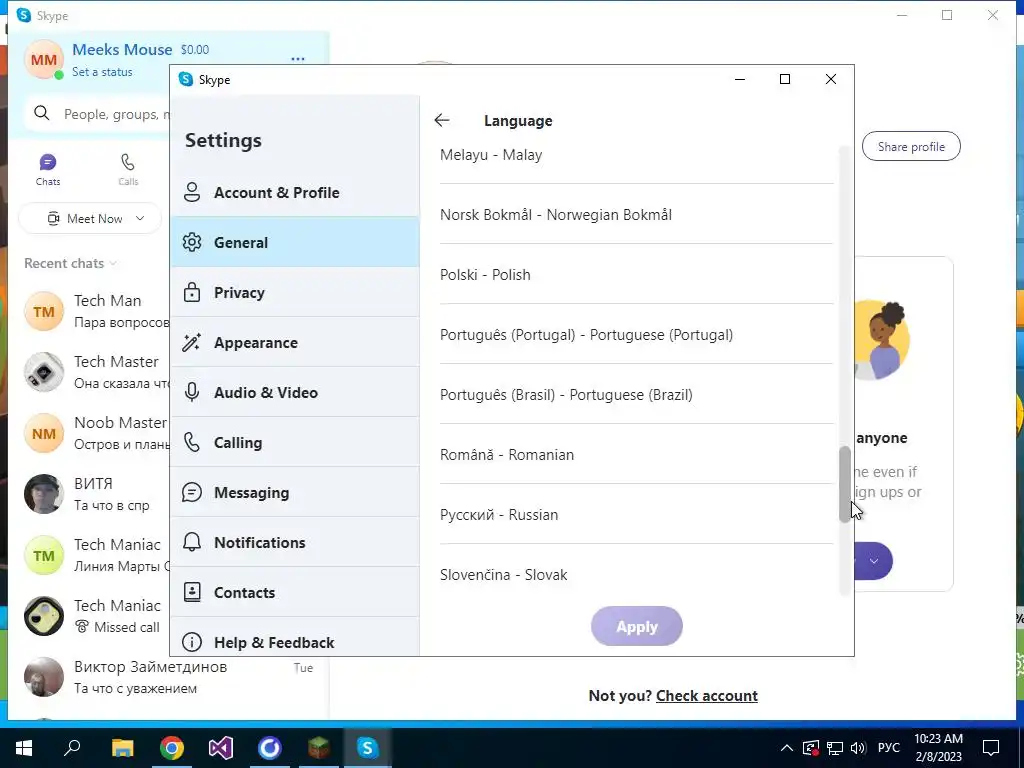Open Calling settings

[x=295, y=442]
